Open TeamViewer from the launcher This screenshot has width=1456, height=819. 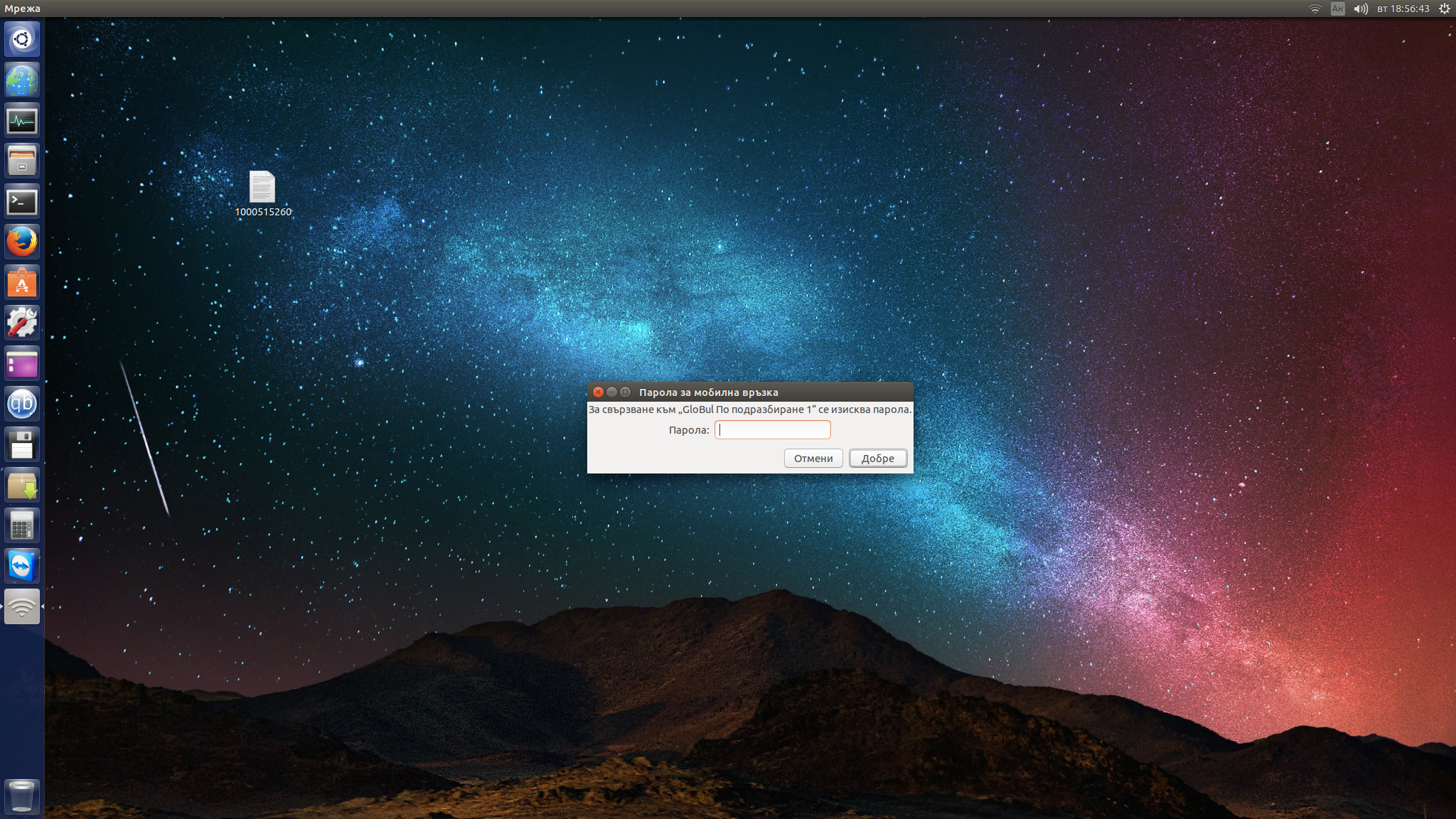(x=22, y=567)
